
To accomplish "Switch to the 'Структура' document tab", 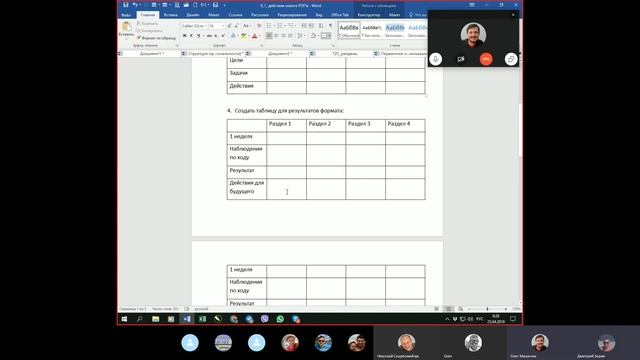I will coord(216,53).
